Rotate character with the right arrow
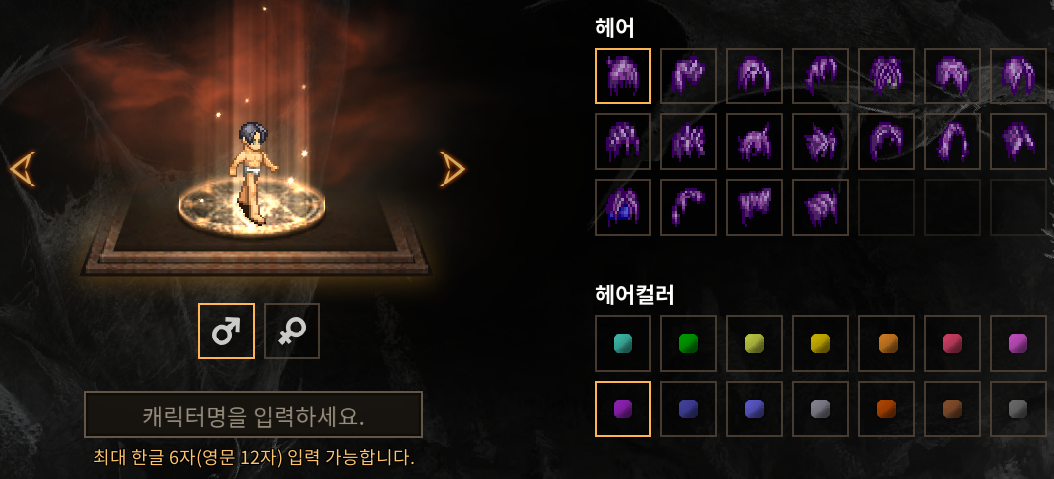Screen dimensions: 1054x479 coord(452,169)
